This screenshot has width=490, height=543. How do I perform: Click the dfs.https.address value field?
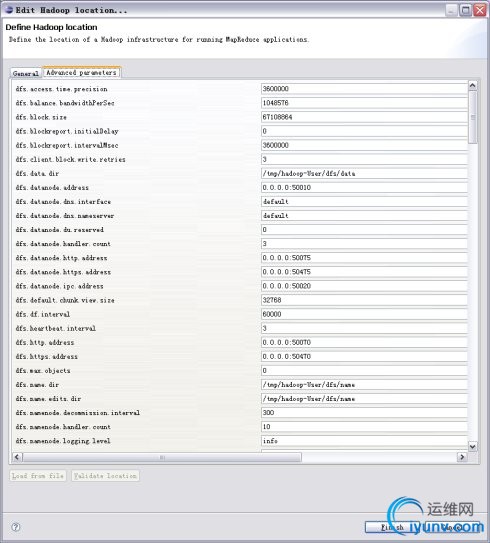coord(364,356)
